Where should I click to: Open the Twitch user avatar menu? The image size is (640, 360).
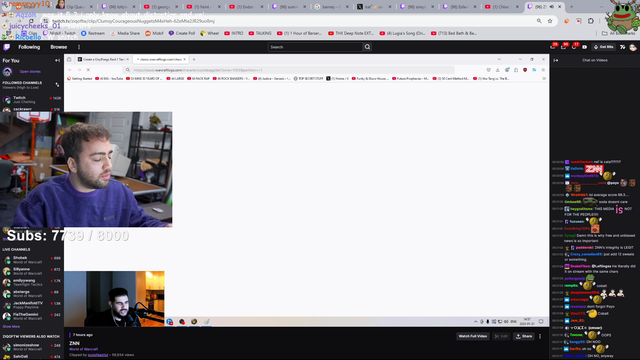click(x=633, y=47)
